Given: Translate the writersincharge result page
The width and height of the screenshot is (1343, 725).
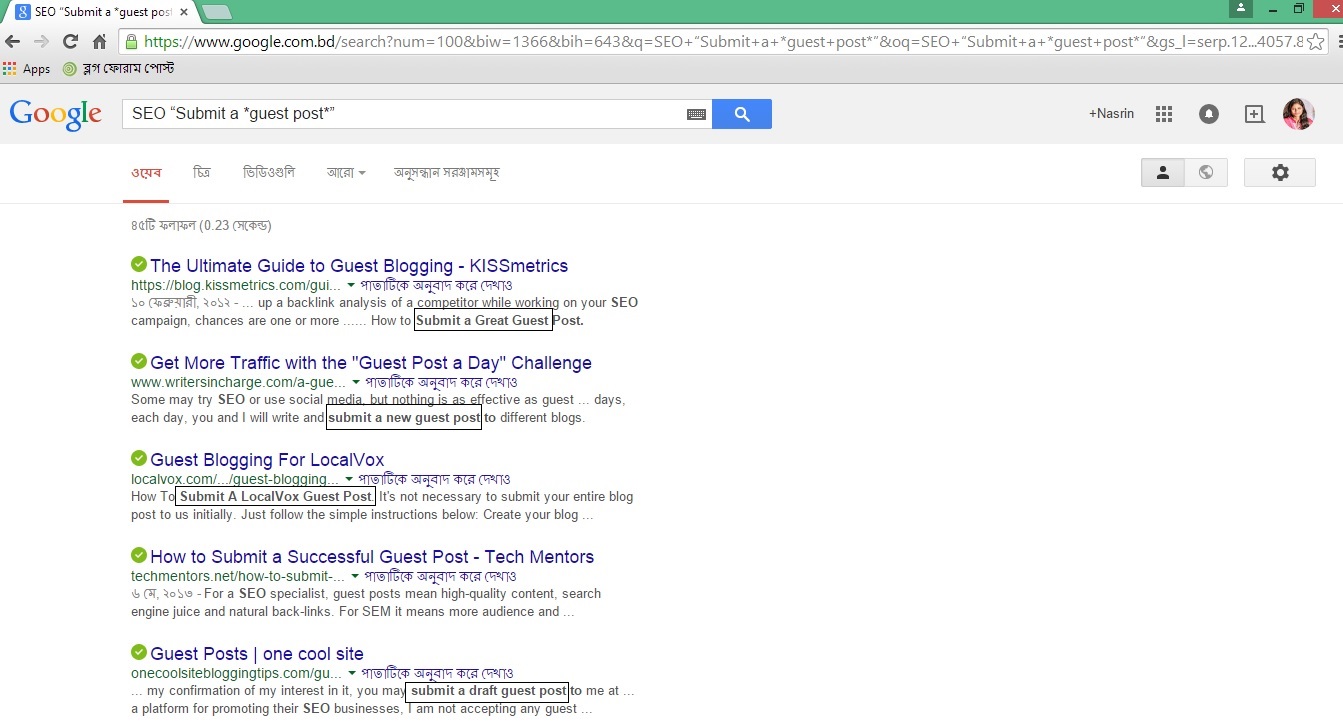Looking at the screenshot, I should tap(442, 382).
